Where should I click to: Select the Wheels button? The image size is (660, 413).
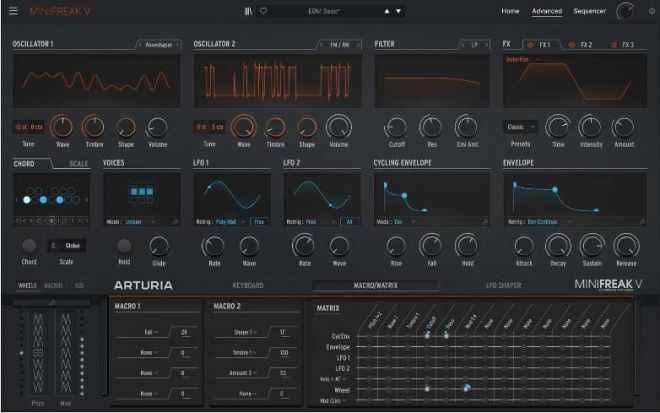(x=27, y=285)
